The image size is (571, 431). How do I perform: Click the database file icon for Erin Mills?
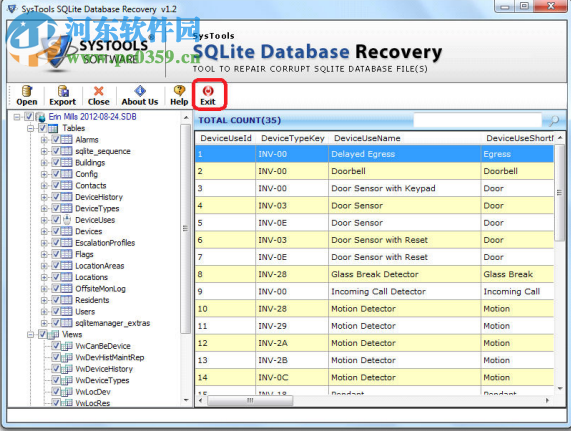(40, 117)
